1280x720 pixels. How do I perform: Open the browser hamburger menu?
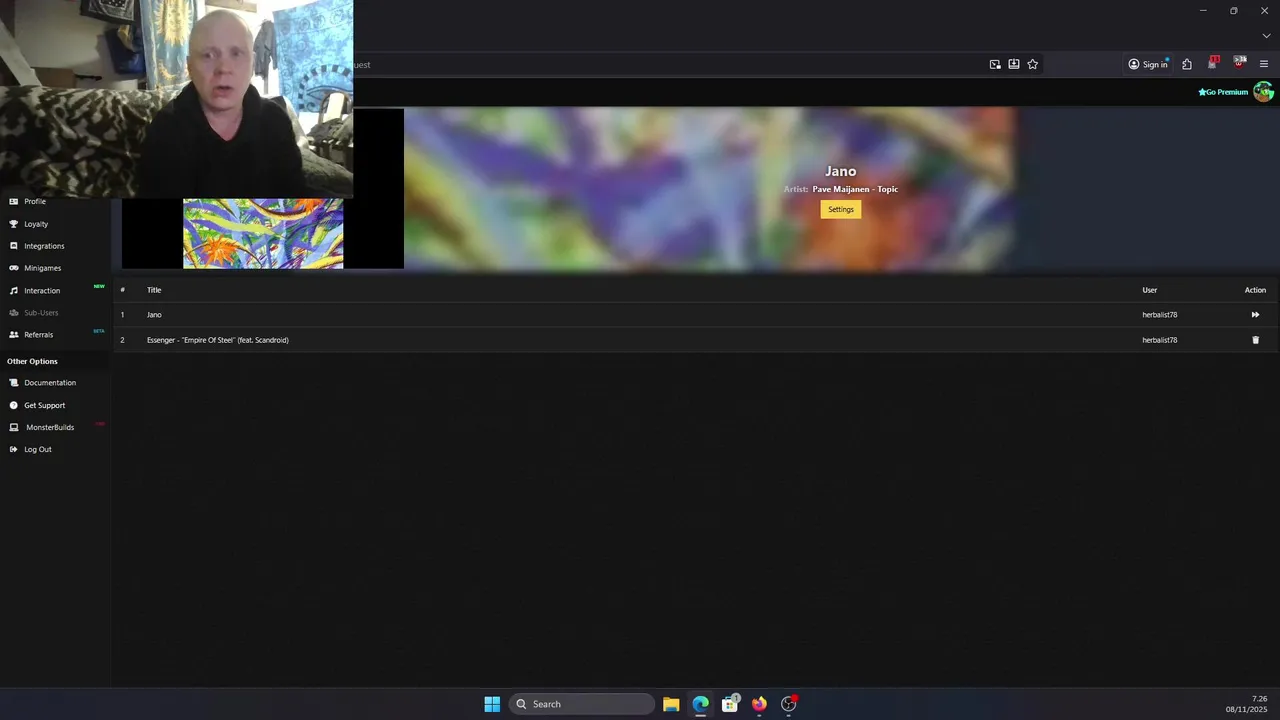coord(1264,64)
